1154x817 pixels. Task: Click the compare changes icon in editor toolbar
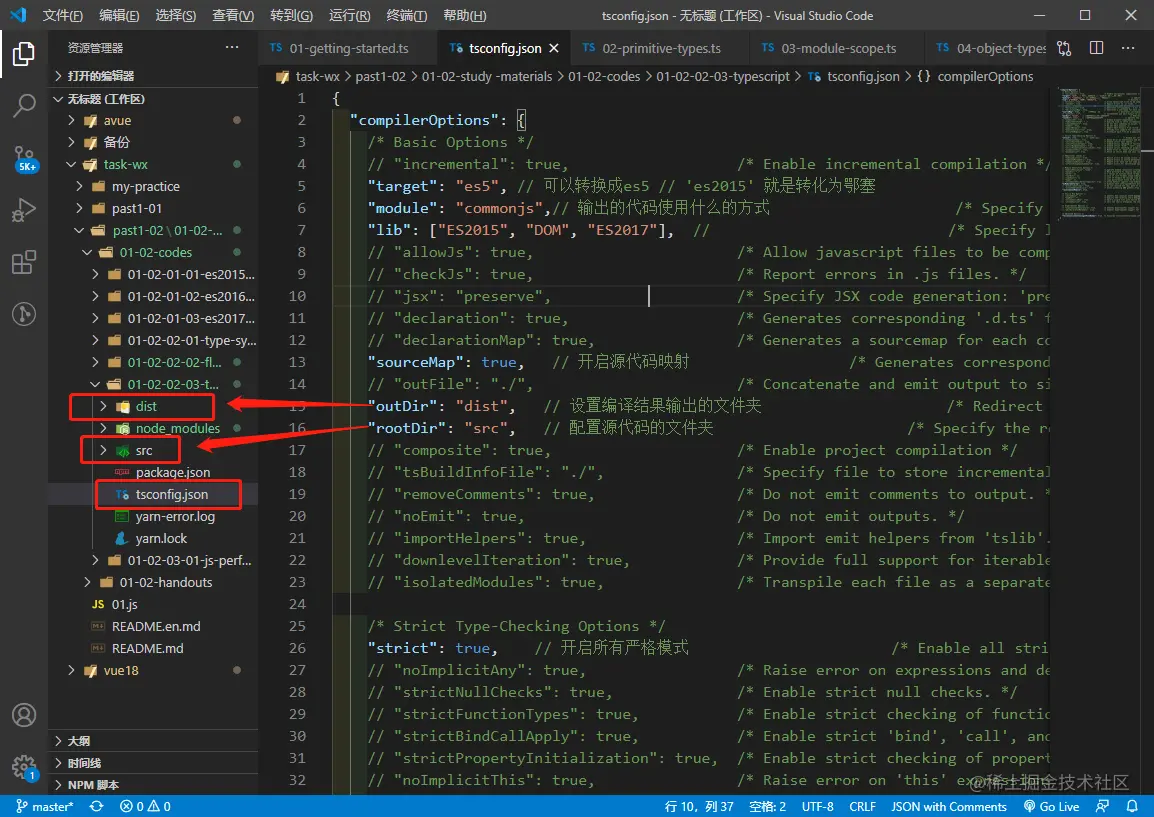(x=1064, y=48)
